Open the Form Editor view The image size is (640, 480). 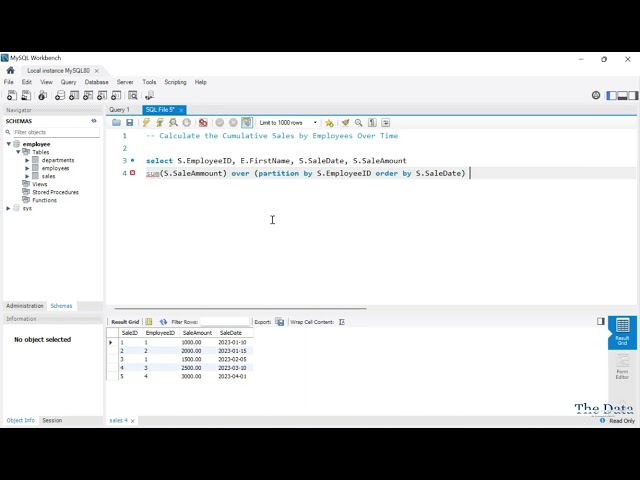[622, 367]
